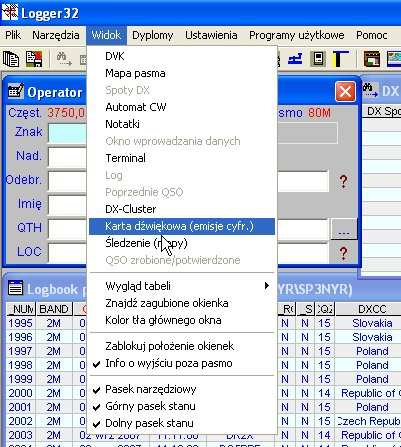Click the Nad. input field
Viewport: 401px width, 447px height.
67,157
